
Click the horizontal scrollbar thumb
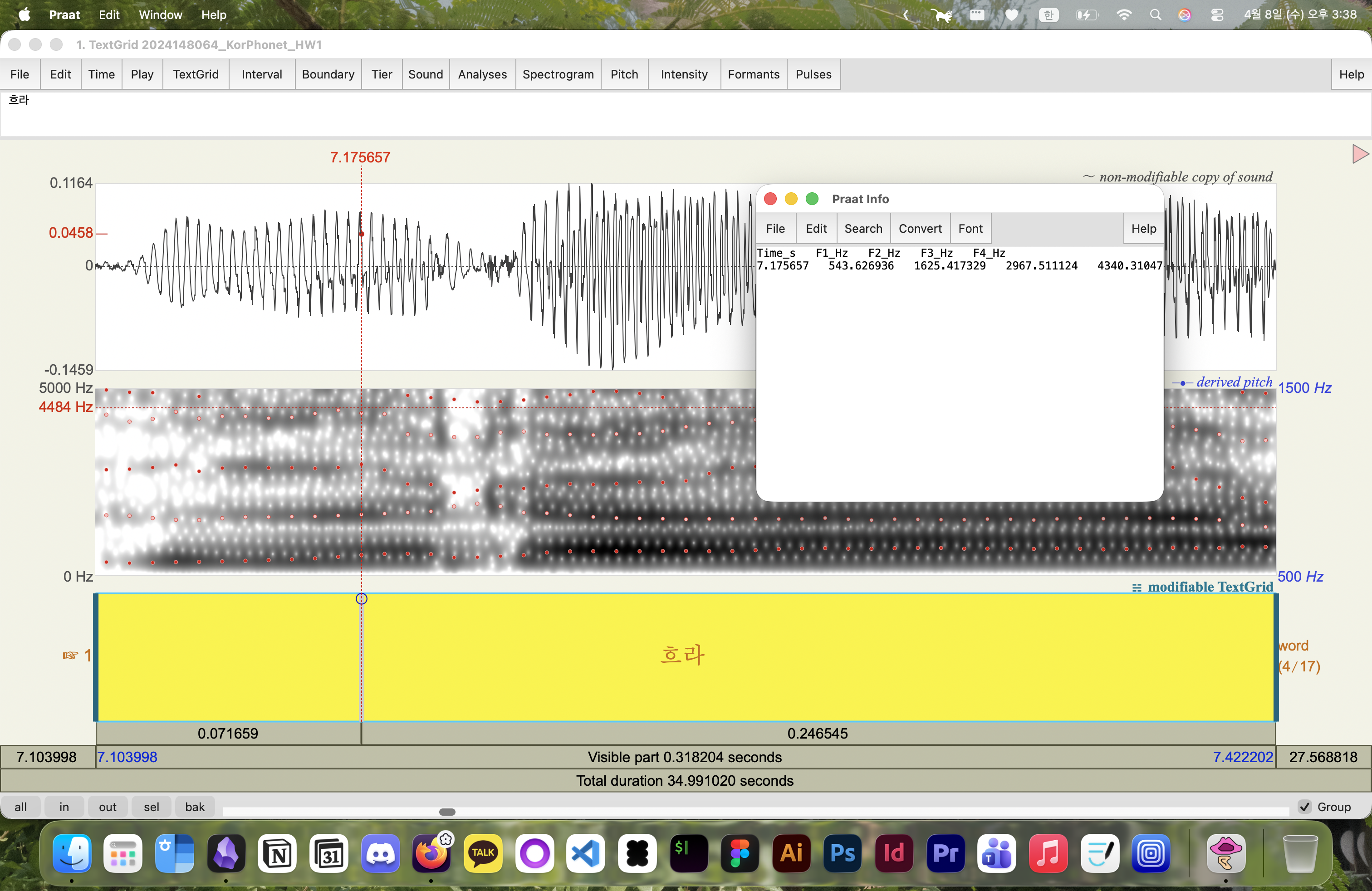click(447, 812)
